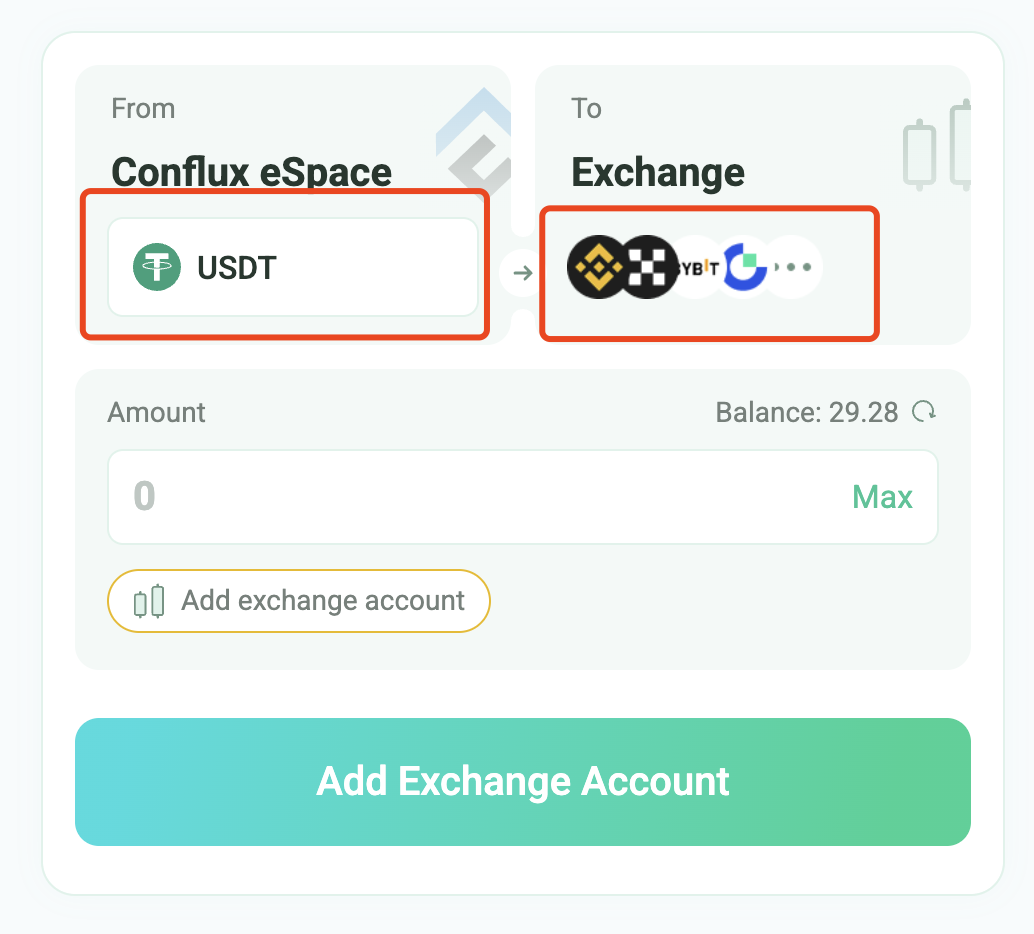
Task: Click the Amount label
Action: (156, 412)
